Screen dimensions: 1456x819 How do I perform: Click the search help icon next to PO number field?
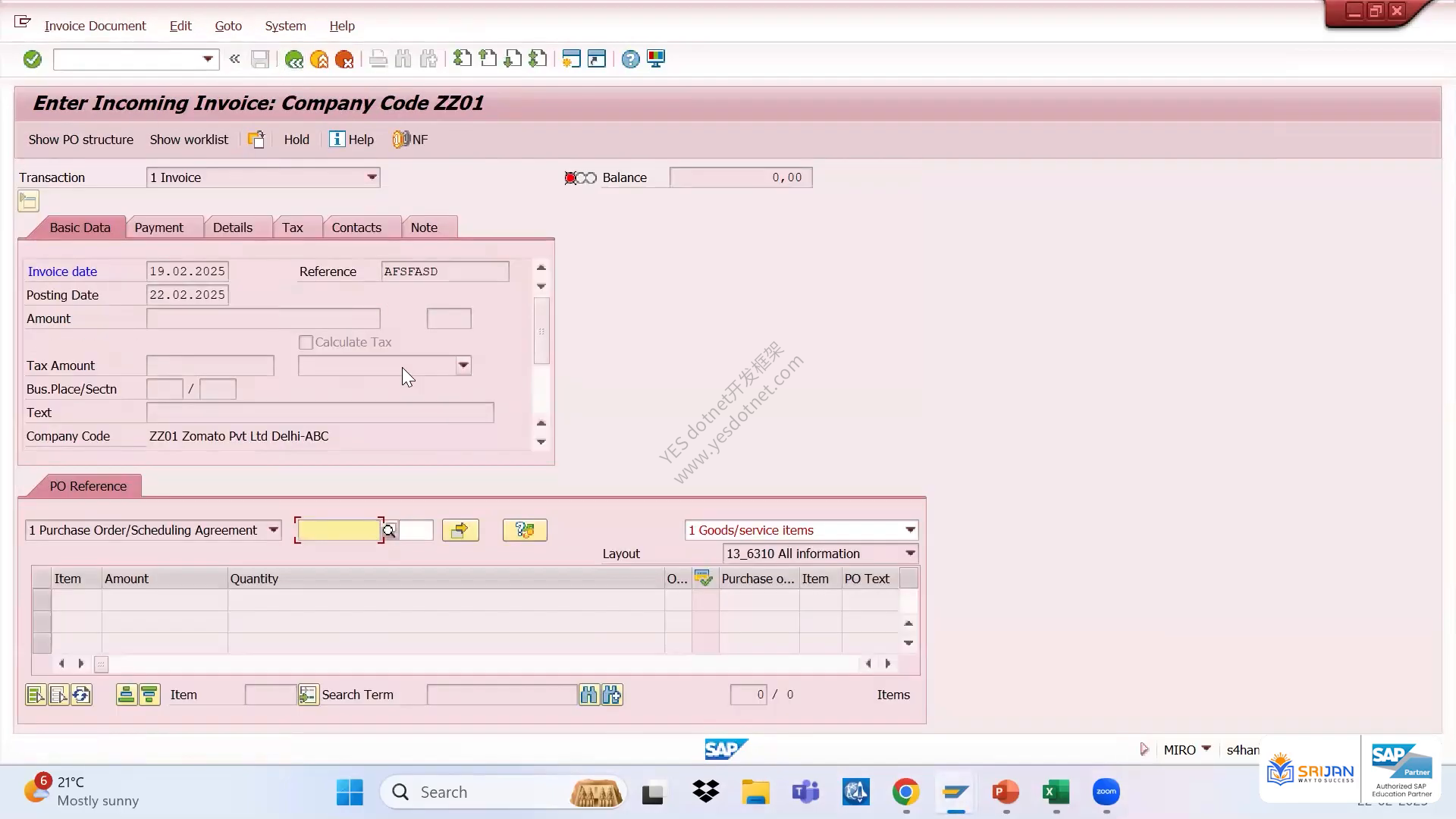tap(389, 531)
